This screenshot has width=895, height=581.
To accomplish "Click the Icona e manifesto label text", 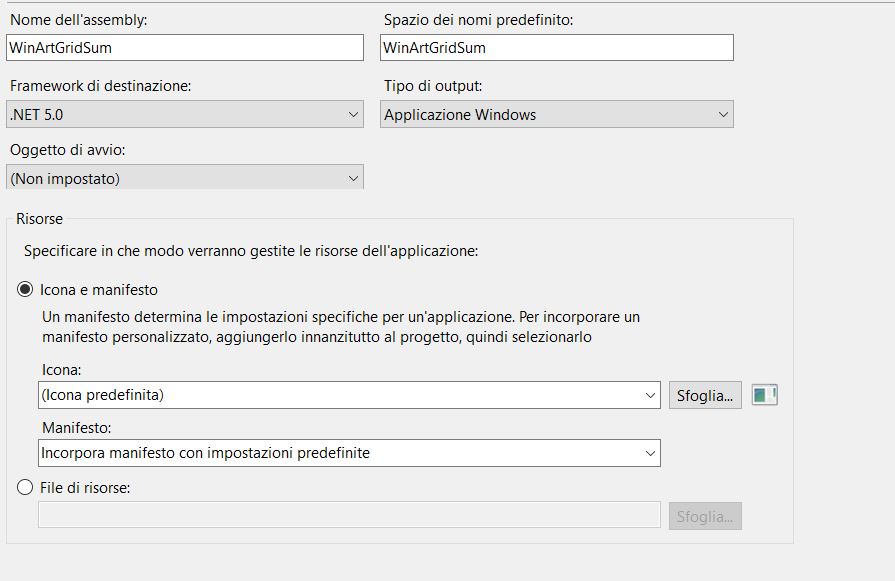I will pos(99,290).
